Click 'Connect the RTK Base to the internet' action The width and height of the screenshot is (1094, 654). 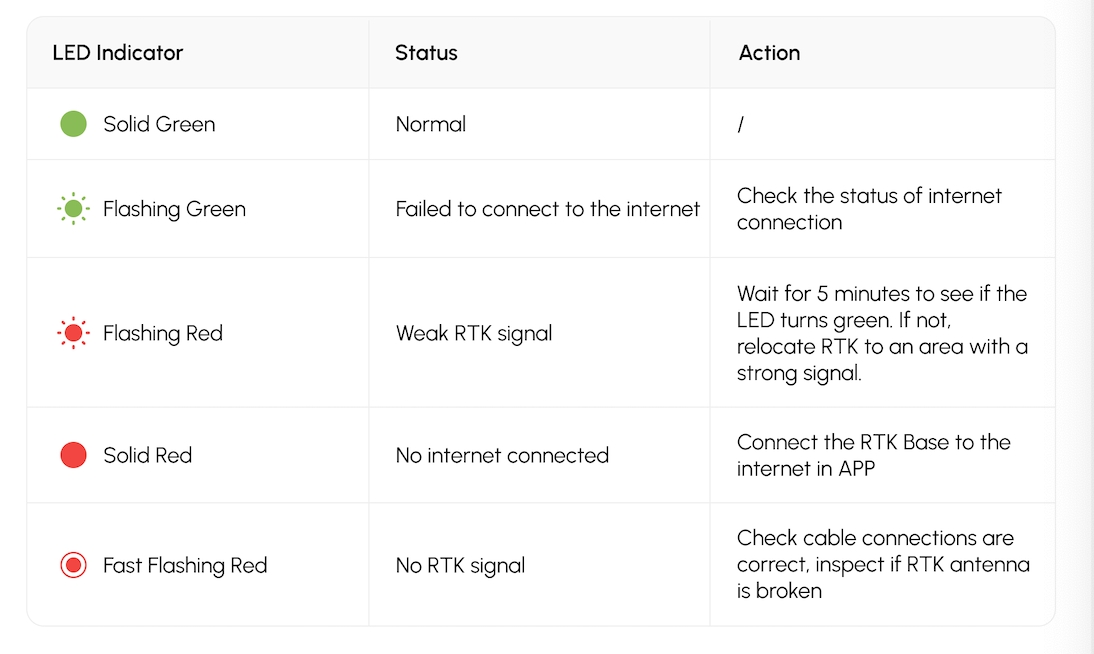(874, 455)
